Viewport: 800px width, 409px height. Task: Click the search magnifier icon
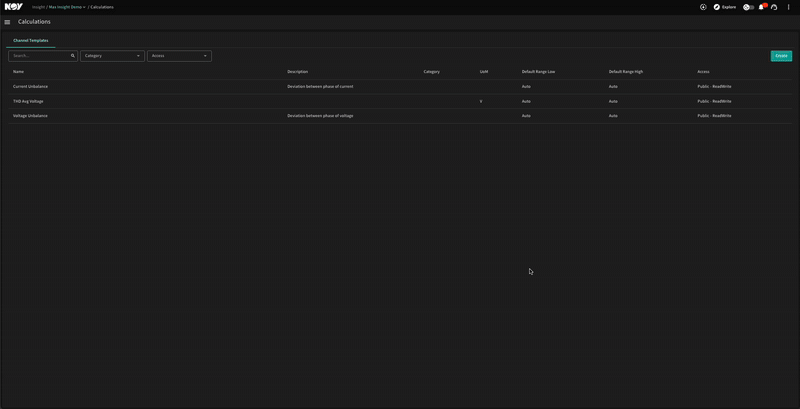pyautogui.click(x=72, y=56)
